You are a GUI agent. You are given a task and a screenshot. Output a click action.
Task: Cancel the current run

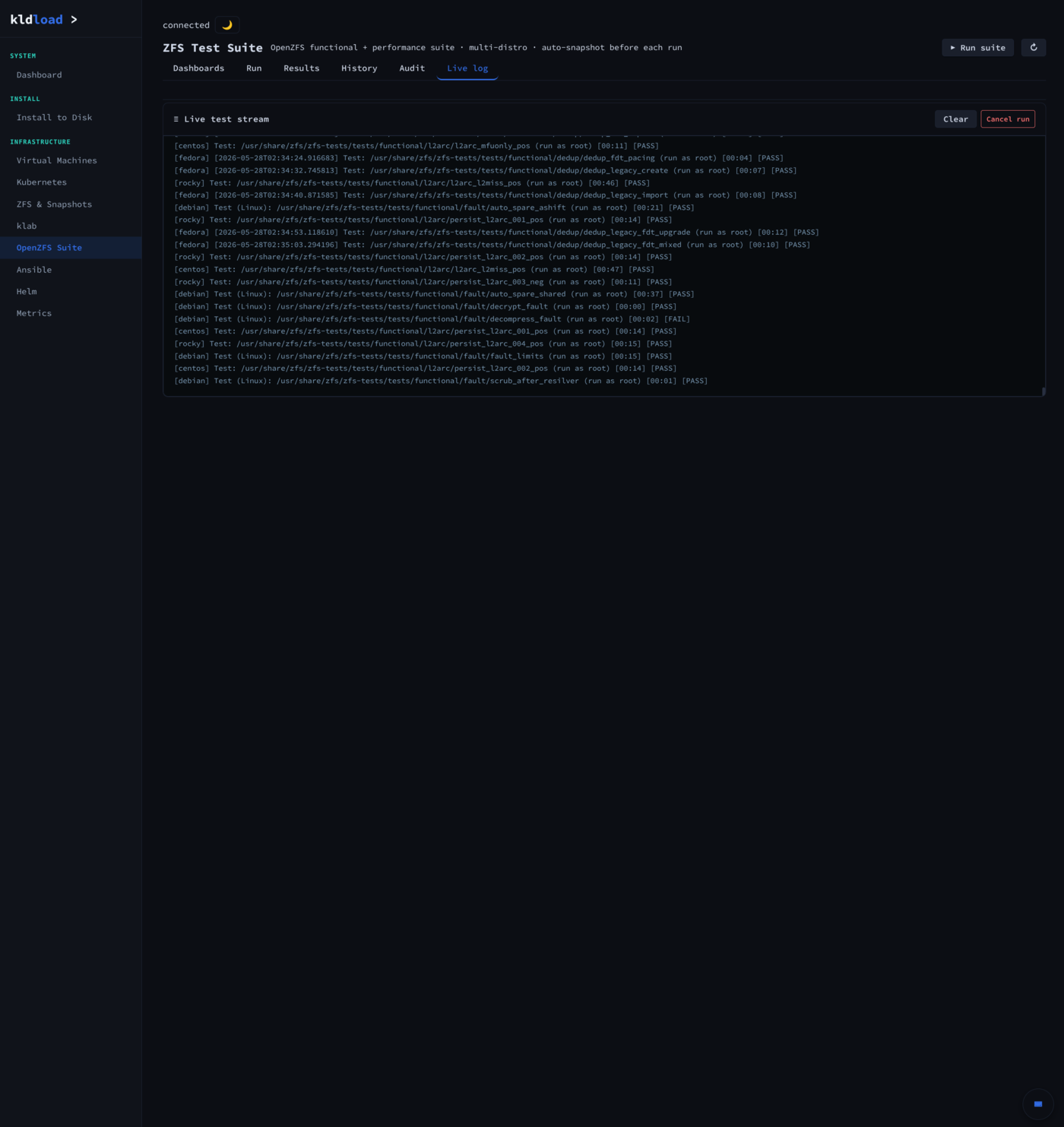[x=1008, y=119]
